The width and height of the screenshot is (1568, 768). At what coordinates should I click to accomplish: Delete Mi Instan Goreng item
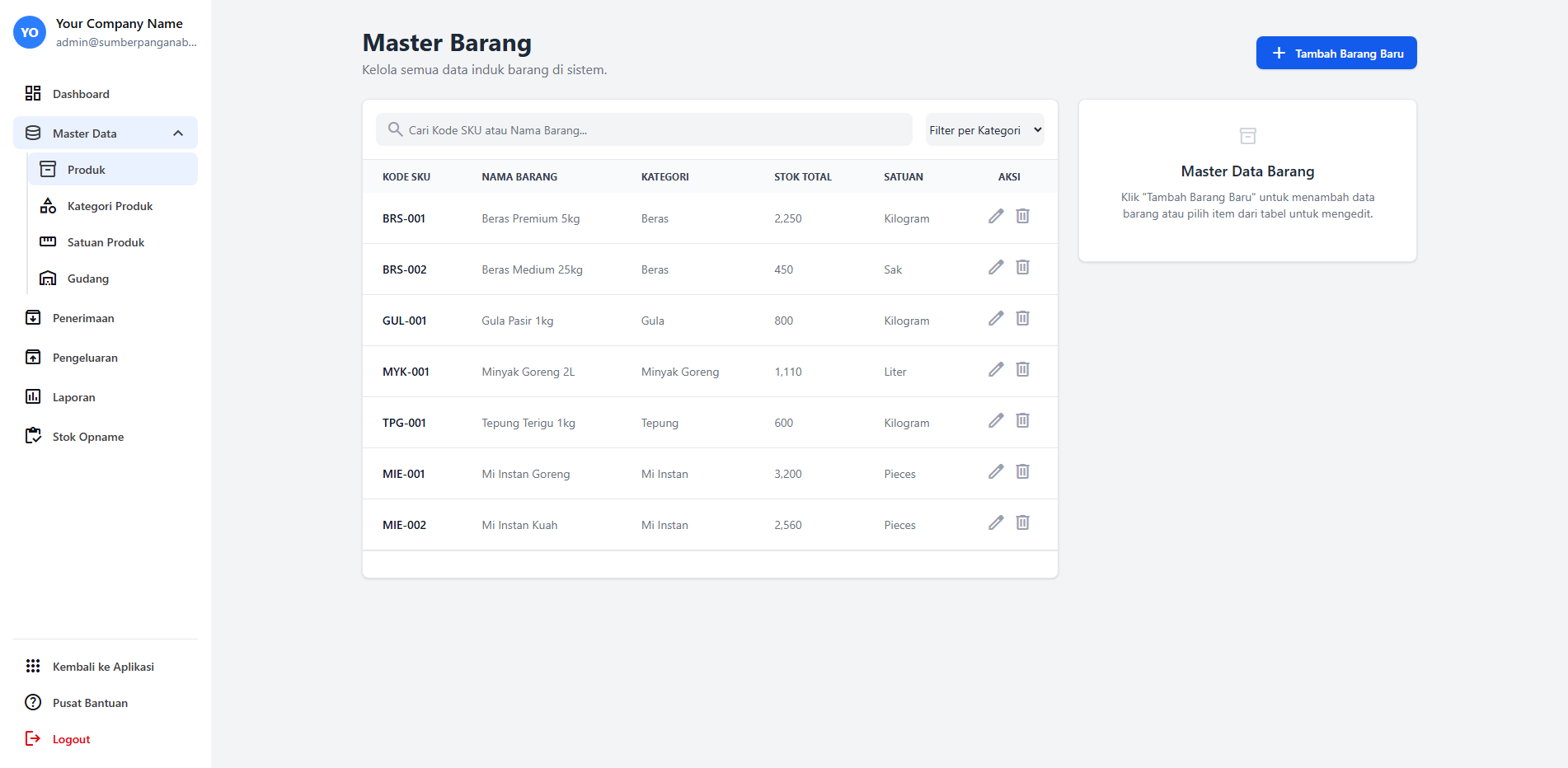[1022, 471]
